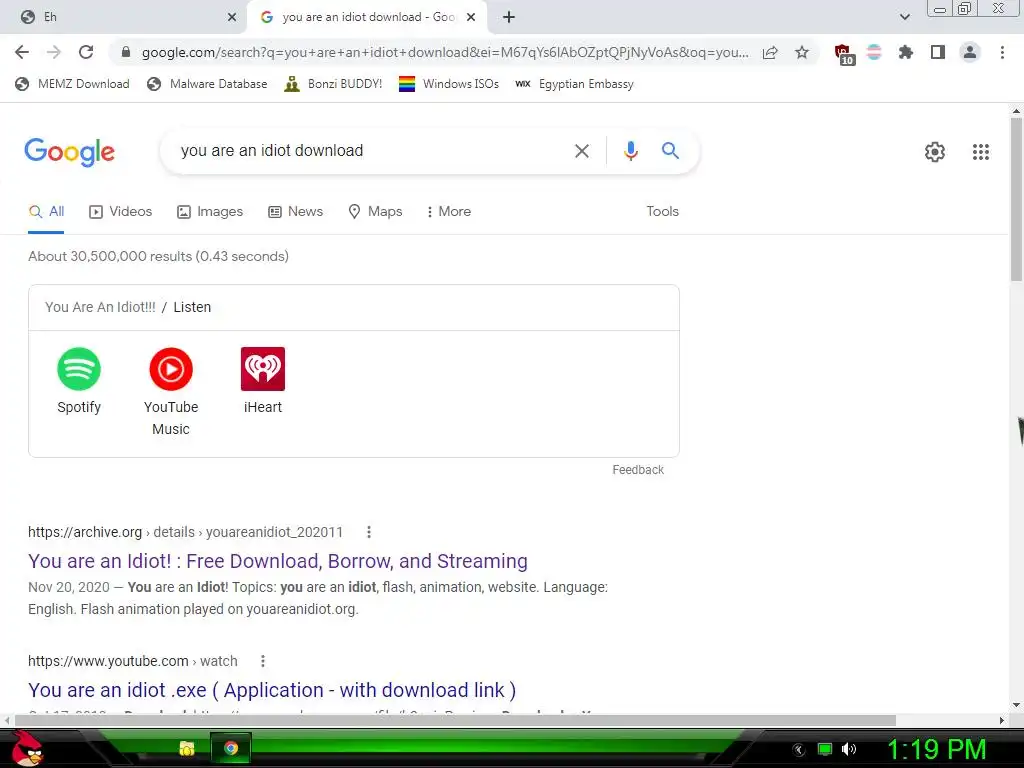The image size is (1024, 768).
Task: Click the scroll right arrow at bottom
Action: [x=1002, y=720]
